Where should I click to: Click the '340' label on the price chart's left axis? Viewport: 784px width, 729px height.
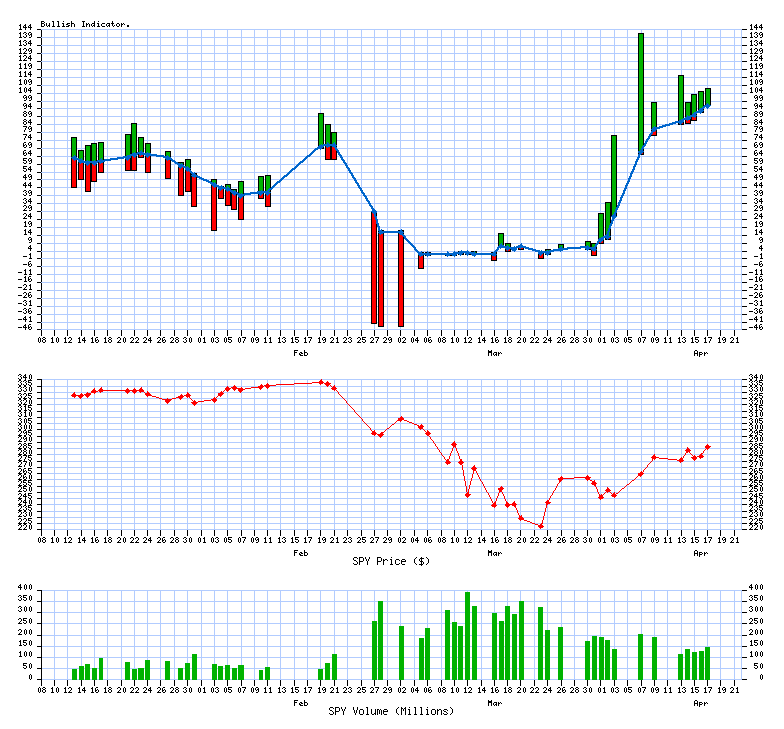(x=26, y=378)
